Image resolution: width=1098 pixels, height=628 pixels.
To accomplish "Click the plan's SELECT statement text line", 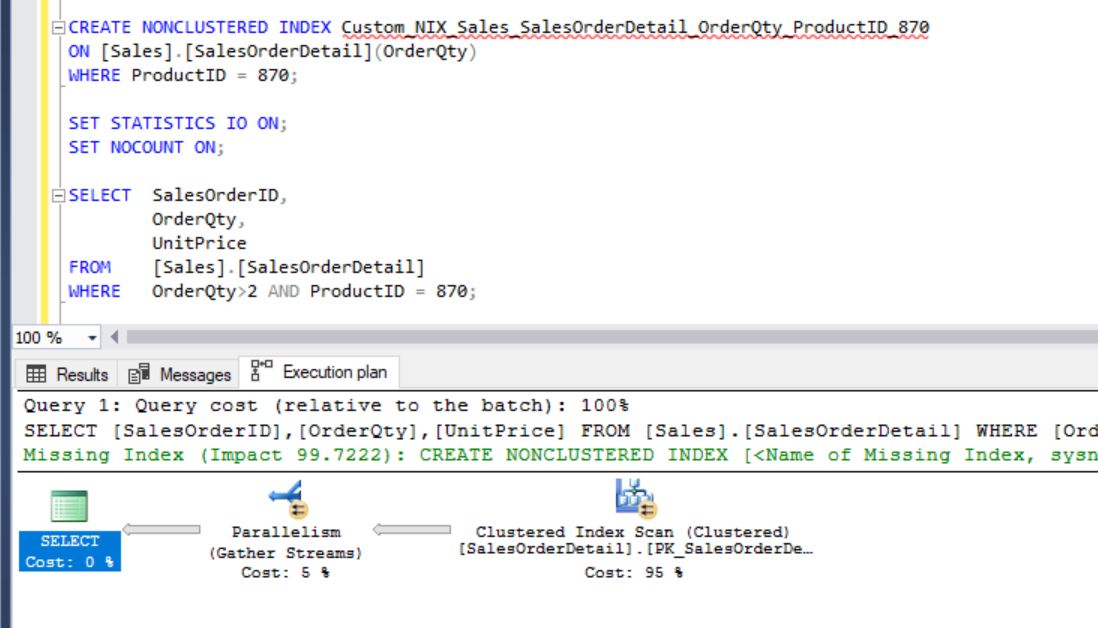I will tap(560, 431).
